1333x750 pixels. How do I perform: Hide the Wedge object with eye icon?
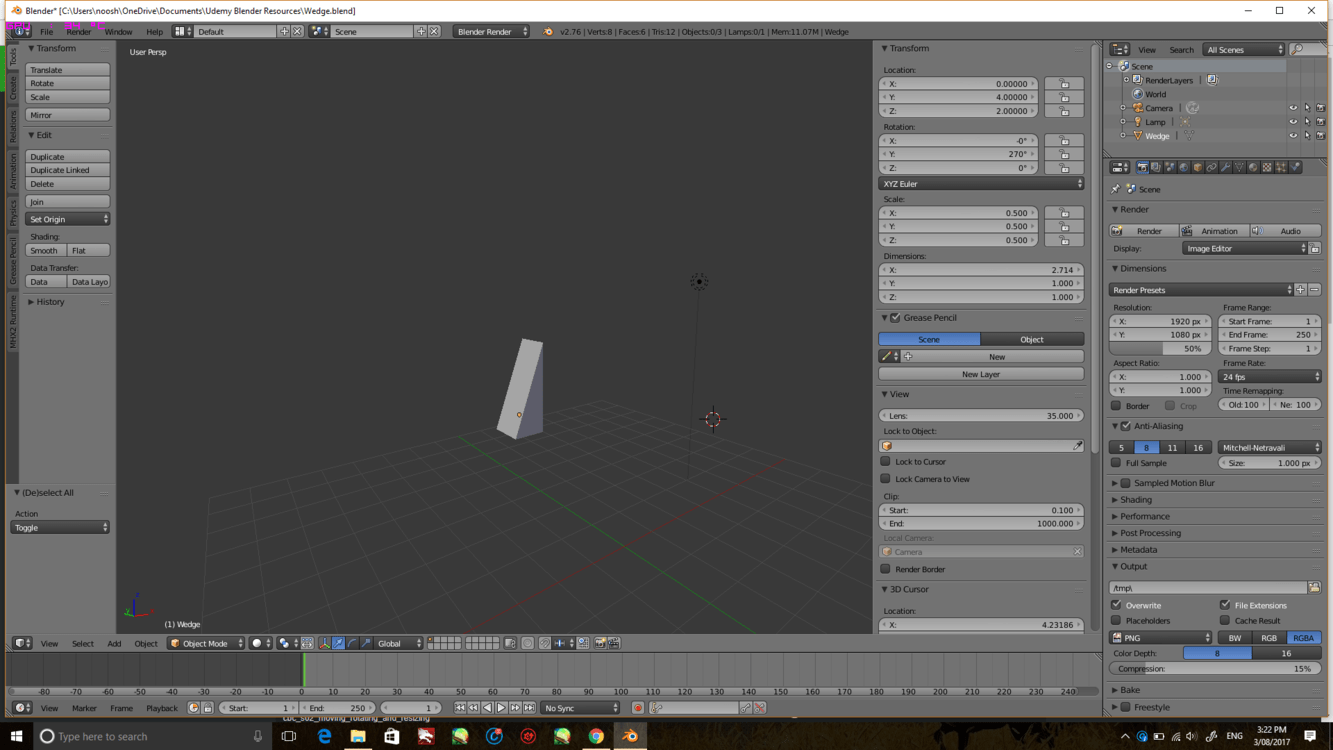(x=1292, y=136)
